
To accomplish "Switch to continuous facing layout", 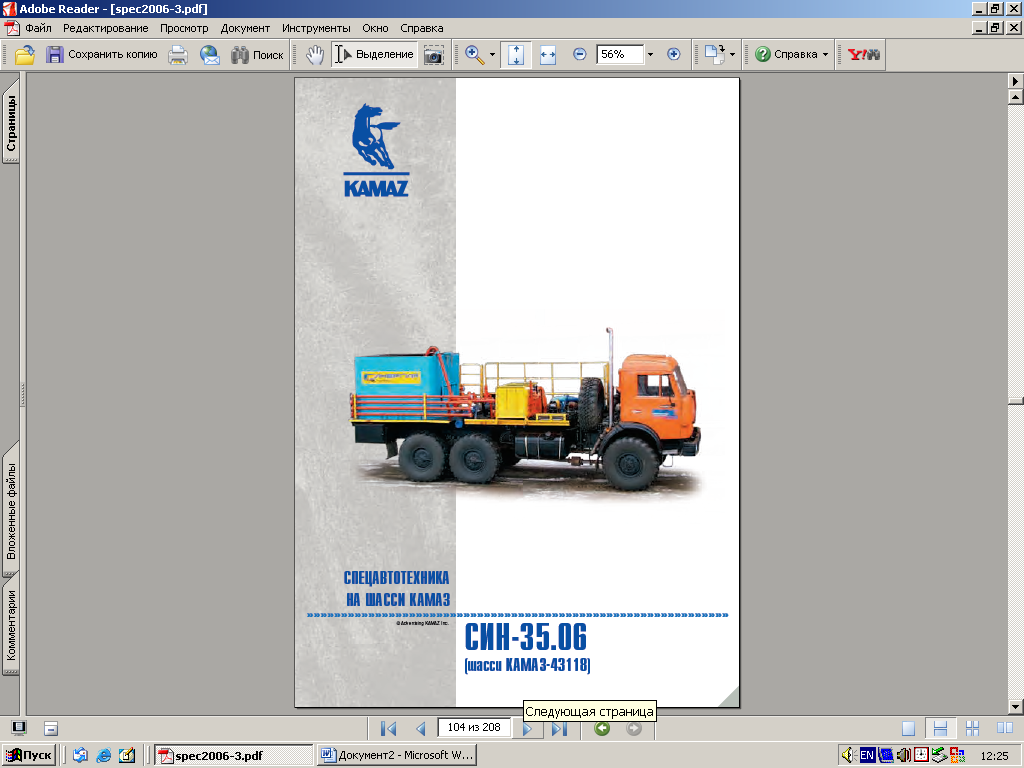I will click(x=972, y=728).
